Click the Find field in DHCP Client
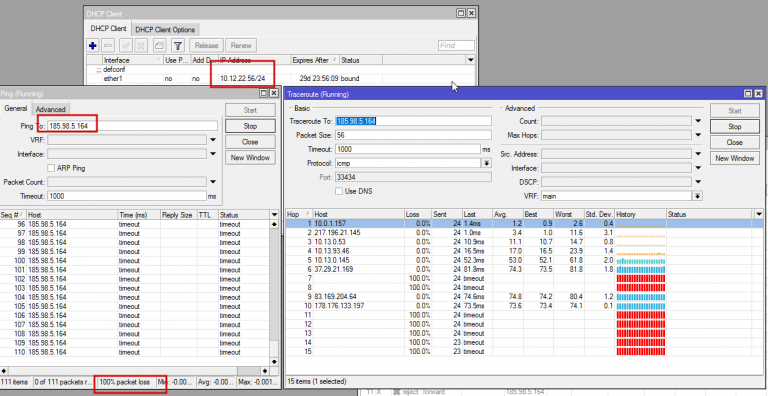The height and width of the screenshot is (396, 768). tap(456, 46)
